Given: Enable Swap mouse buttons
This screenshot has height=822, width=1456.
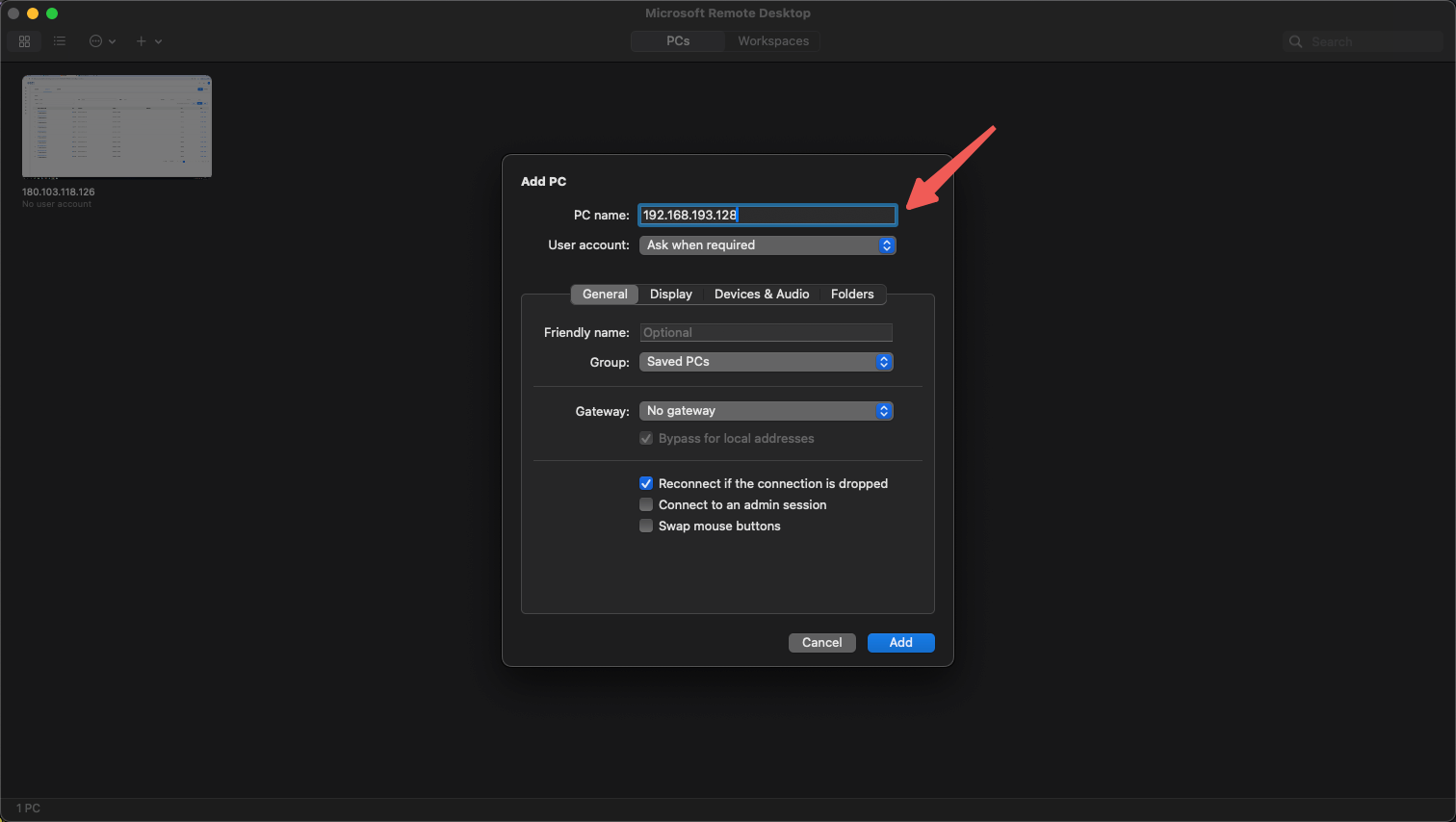Looking at the screenshot, I should tap(646, 527).
